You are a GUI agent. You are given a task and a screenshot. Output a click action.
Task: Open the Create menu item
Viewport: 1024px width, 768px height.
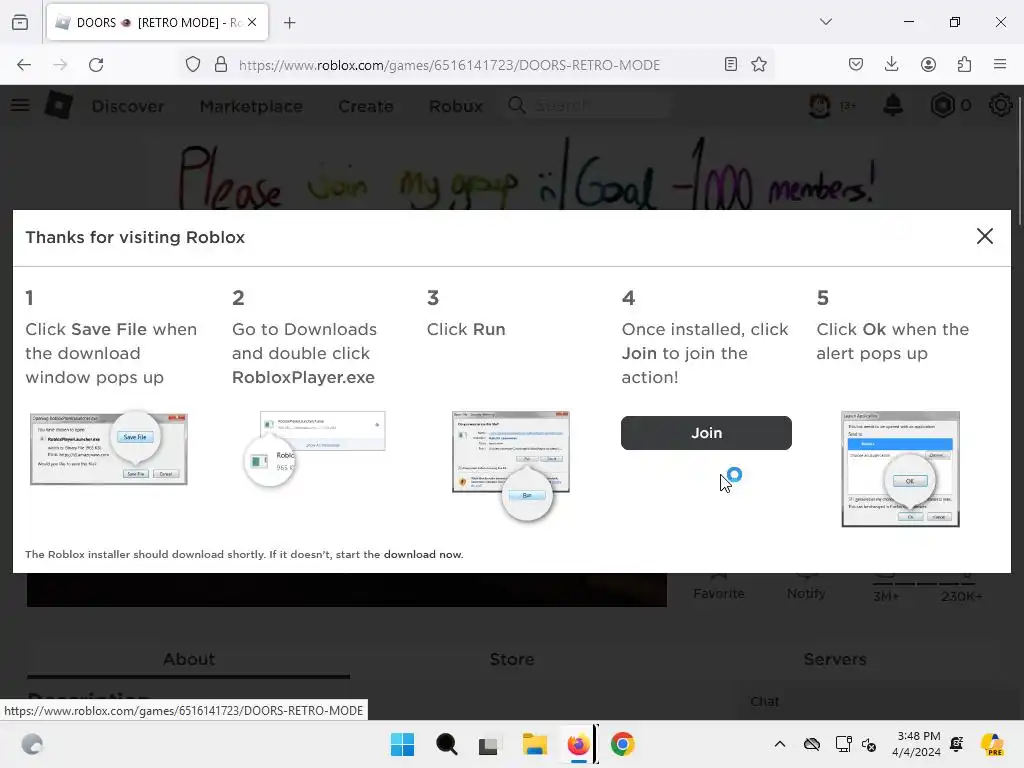(x=366, y=106)
